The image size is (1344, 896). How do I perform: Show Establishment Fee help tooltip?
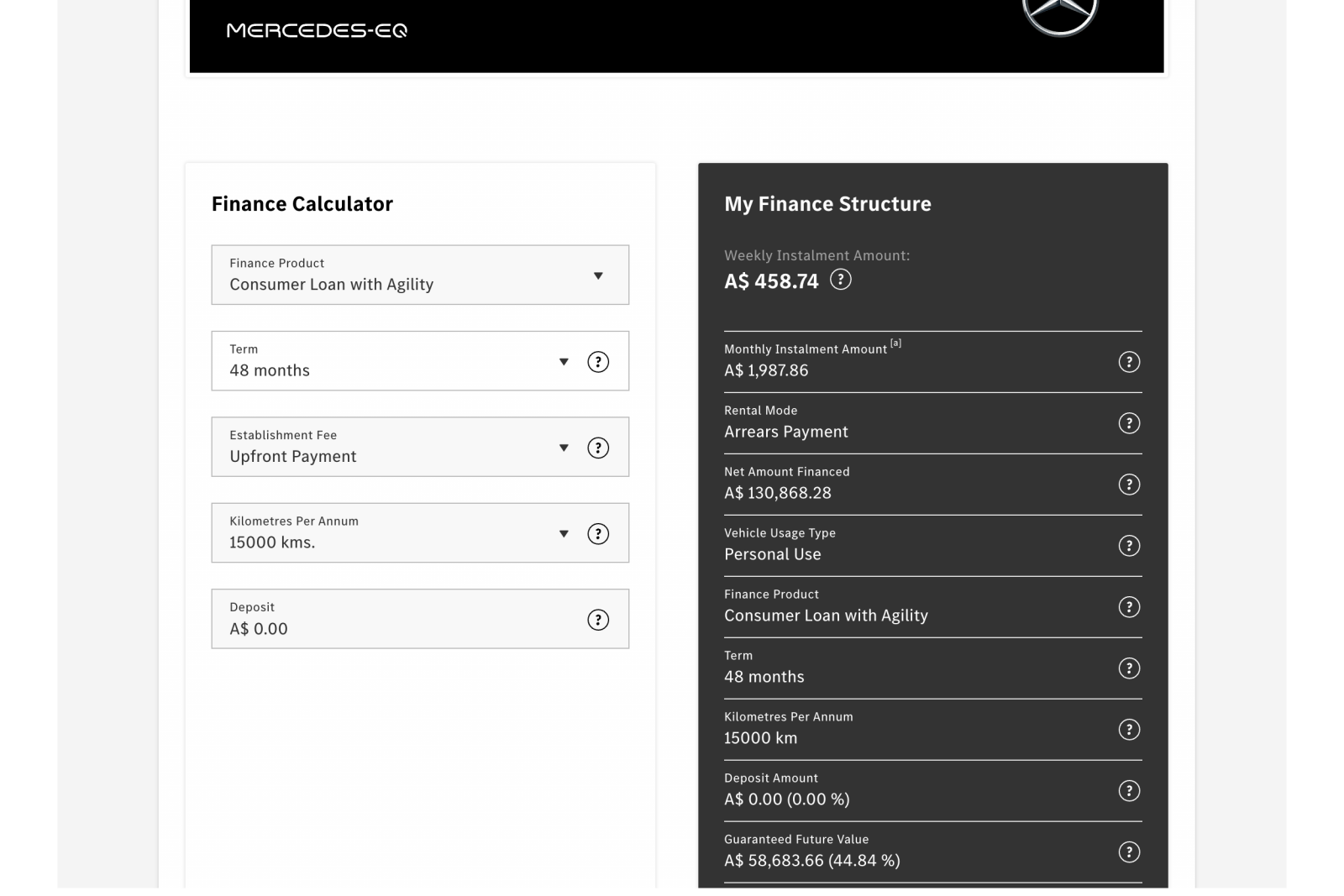(597, 448)
